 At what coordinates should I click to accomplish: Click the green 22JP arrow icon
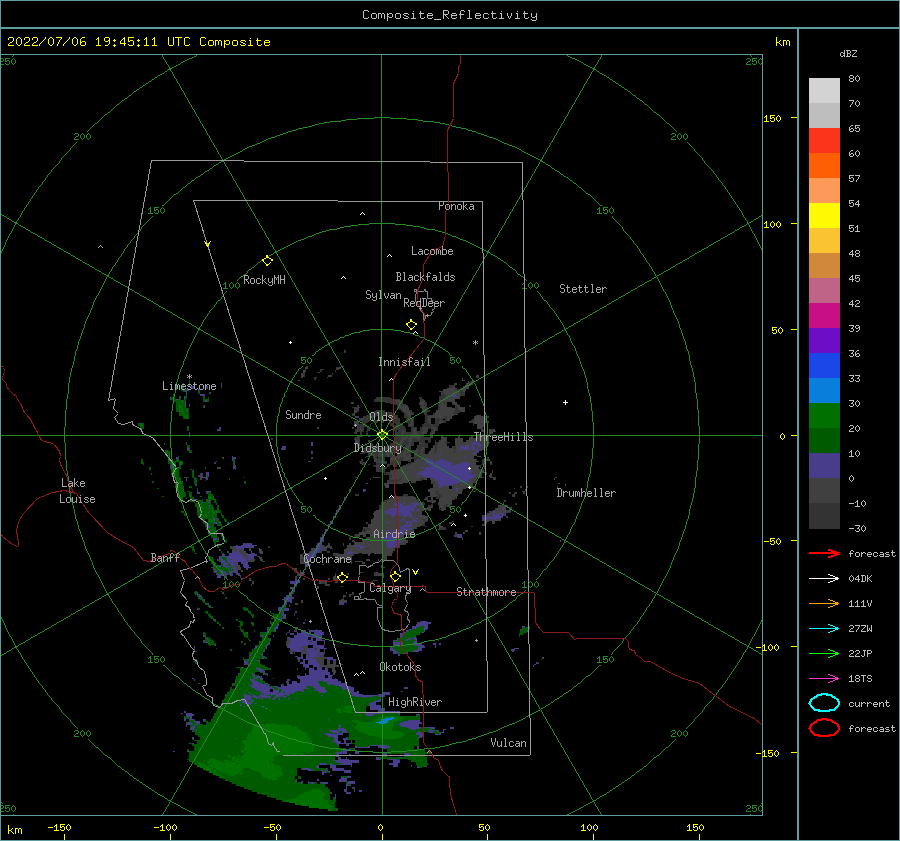(824, 653)
